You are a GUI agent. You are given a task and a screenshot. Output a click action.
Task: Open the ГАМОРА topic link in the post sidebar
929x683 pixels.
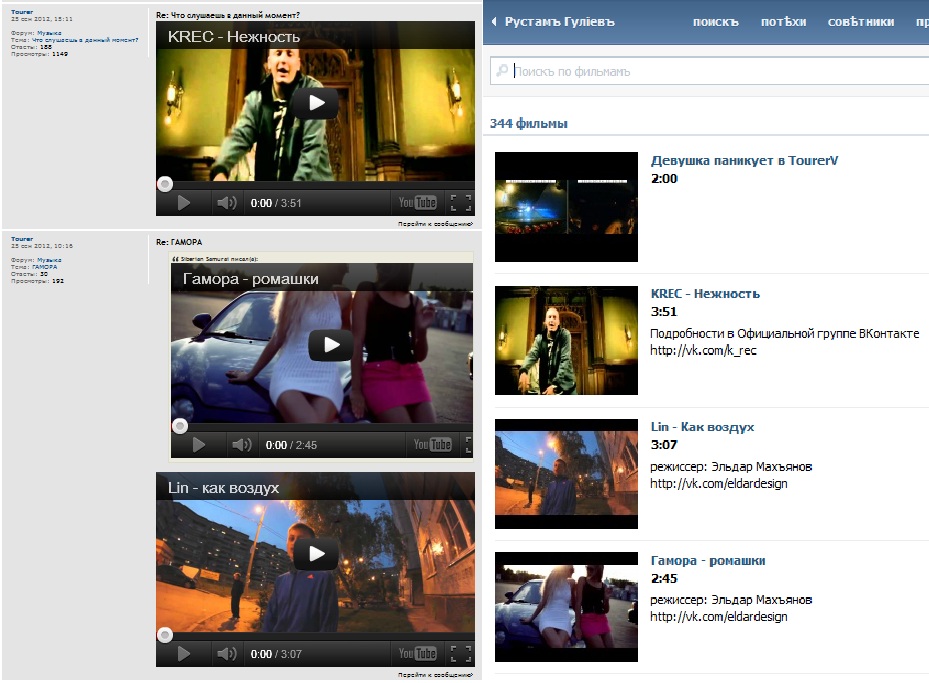click(x=44, y=267)
